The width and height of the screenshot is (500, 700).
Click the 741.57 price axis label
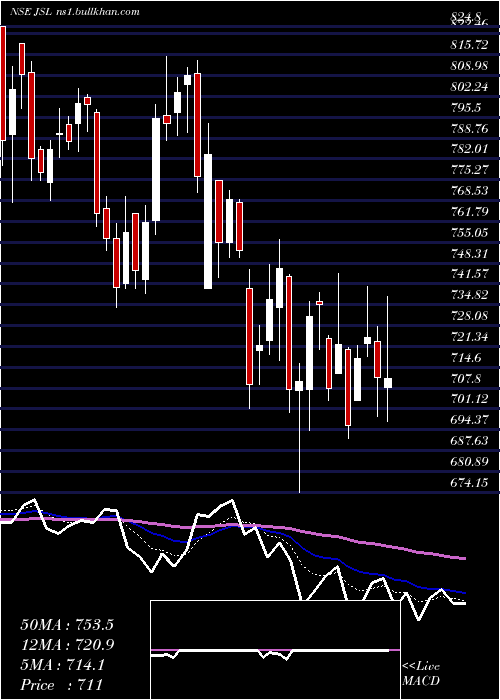469,274
